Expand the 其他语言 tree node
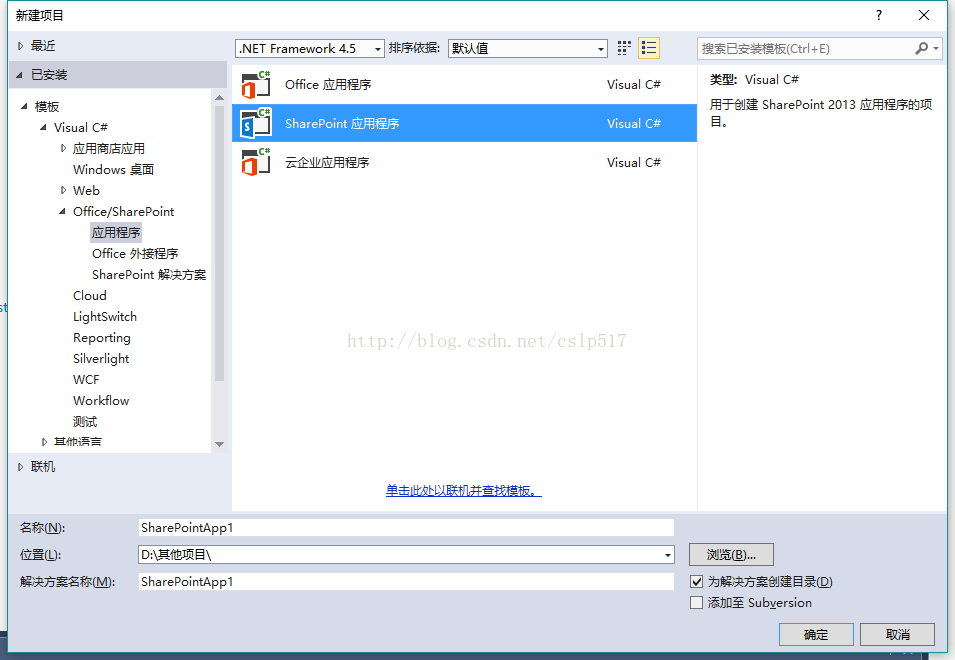 tap(44, 441)
